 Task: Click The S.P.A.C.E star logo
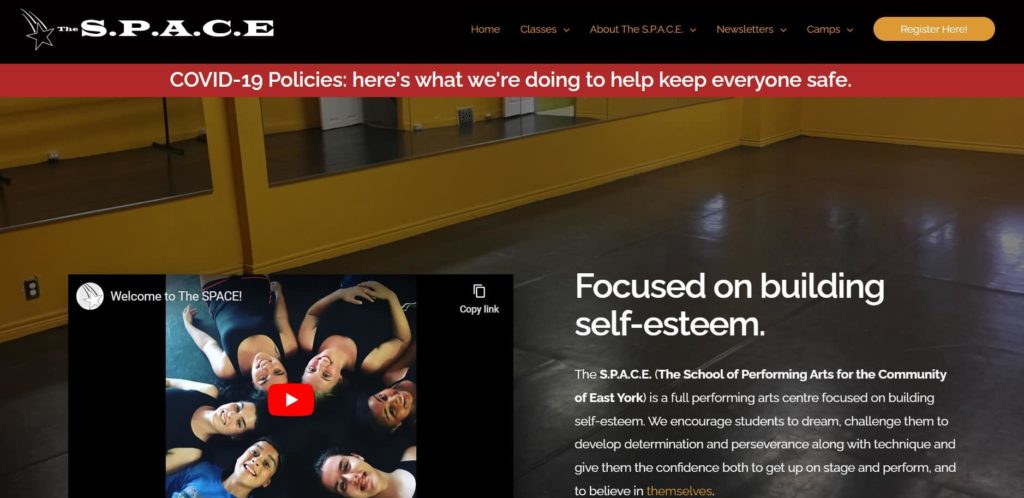pyautogui.click(x=38, y=29)
